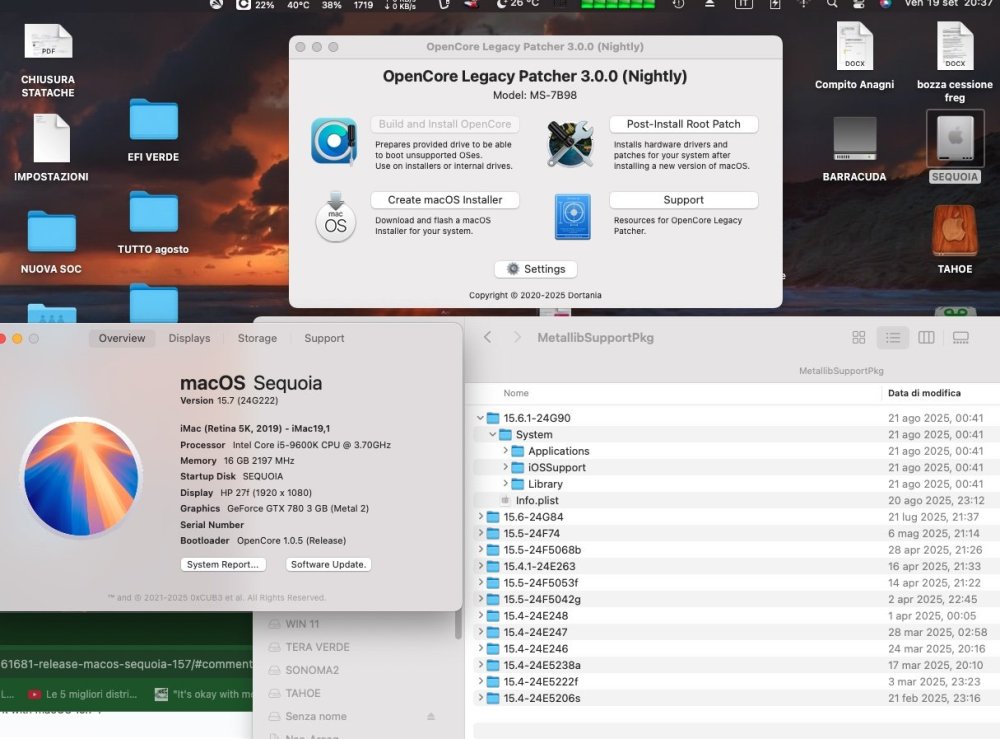
Task: Expand the iOSSupport folder
Action: 505,467
